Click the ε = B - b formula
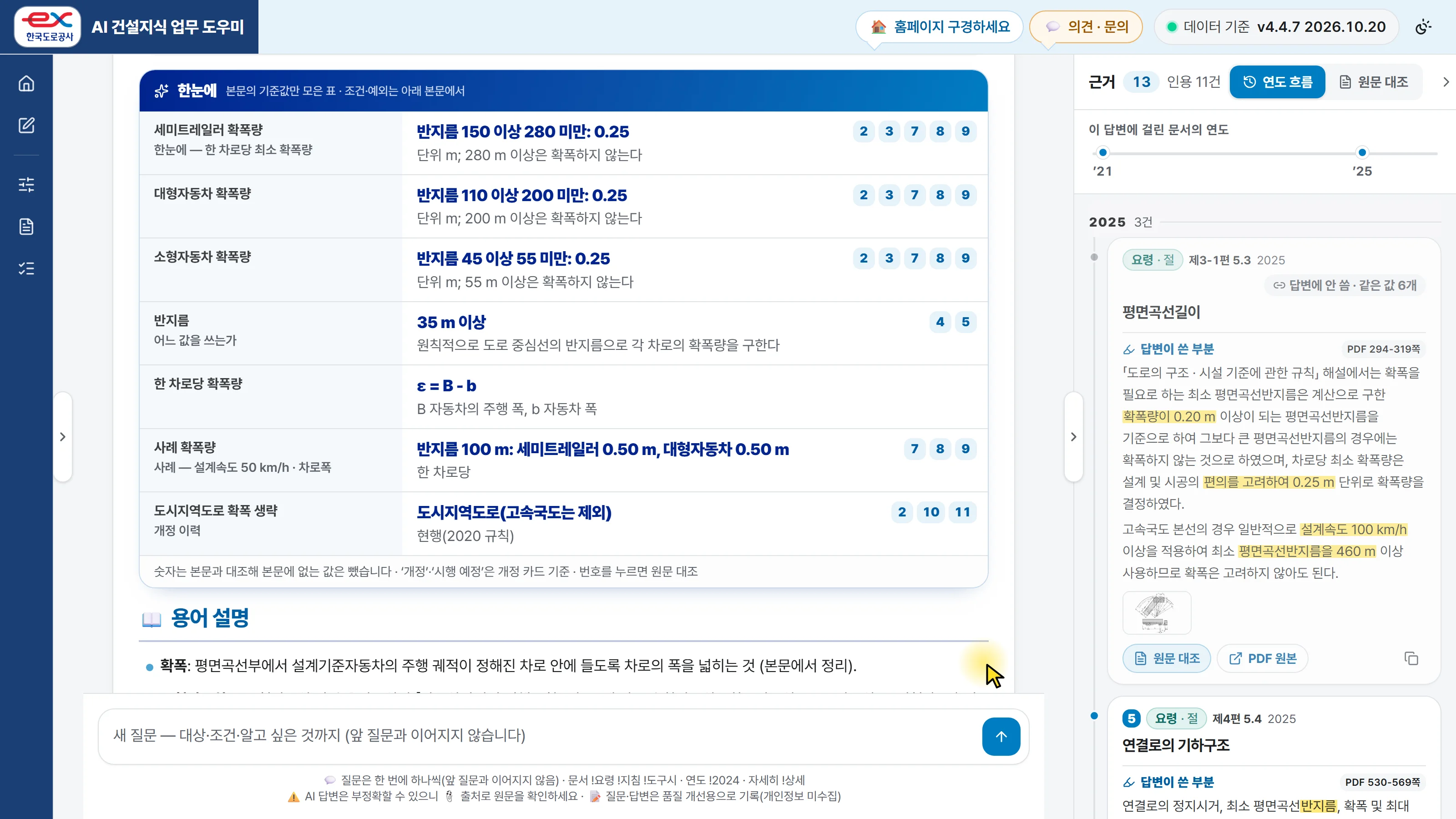The height and width of the screenshot is (819, 1456). point(446,386)
